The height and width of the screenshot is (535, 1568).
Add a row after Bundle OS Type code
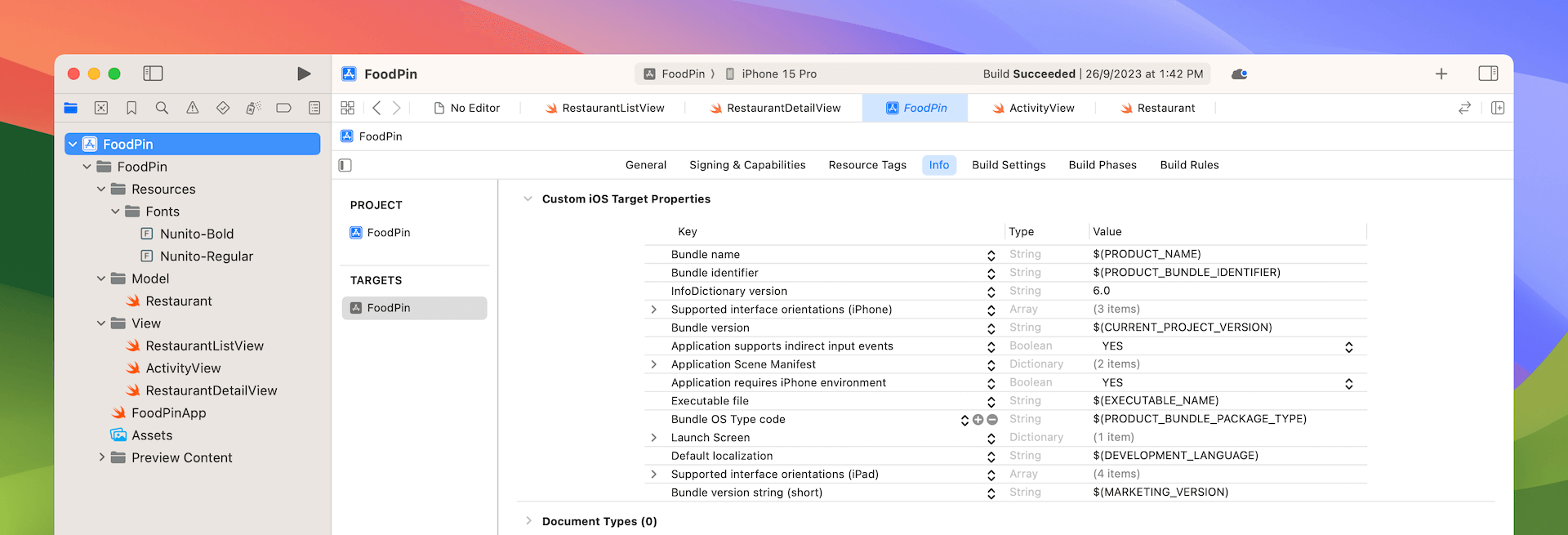click(x=978, y=420)
